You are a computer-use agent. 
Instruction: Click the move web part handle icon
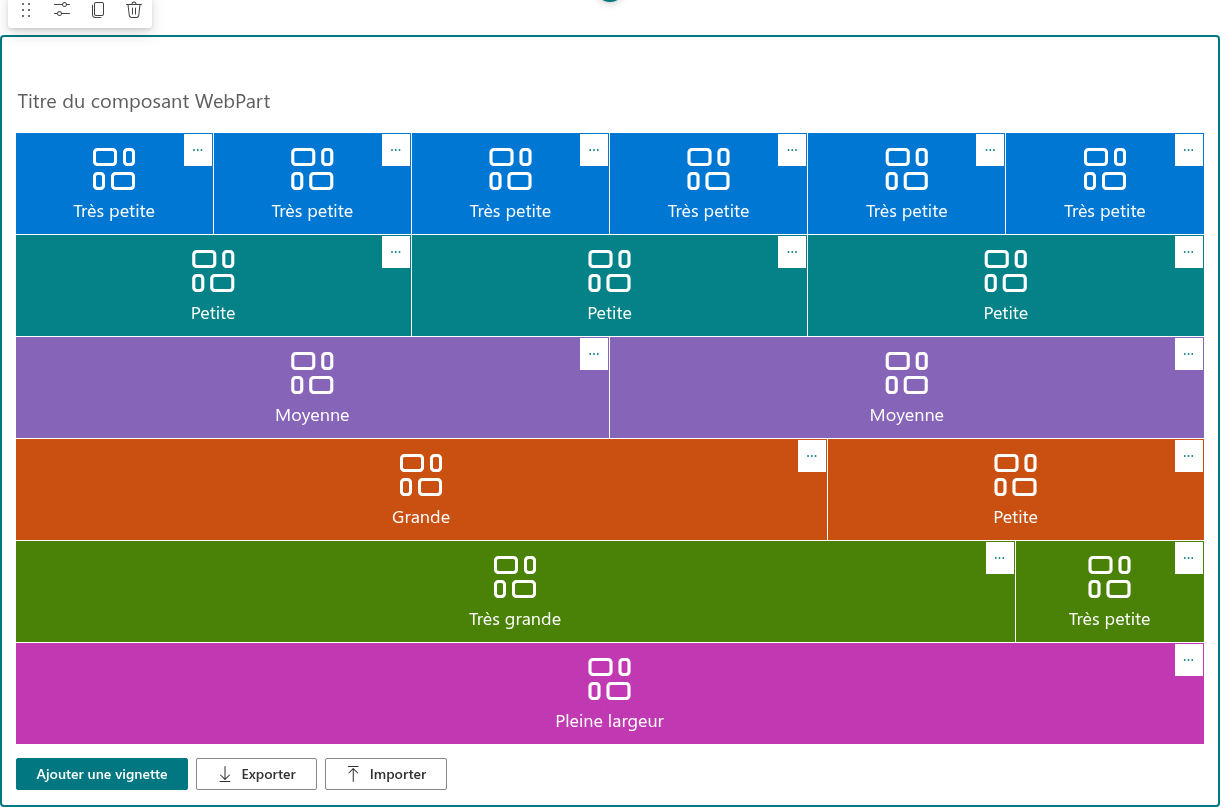coord(26,10)
